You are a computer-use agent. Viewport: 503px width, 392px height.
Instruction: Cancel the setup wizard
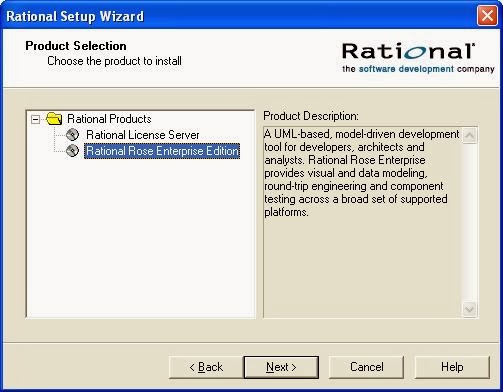366,367
